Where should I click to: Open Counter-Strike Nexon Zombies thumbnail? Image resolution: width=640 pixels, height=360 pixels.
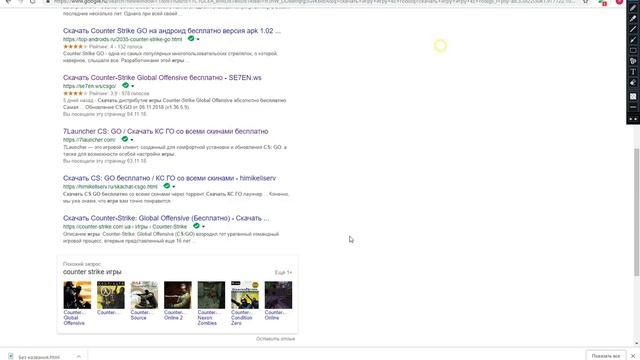click(x=211, y=295)
